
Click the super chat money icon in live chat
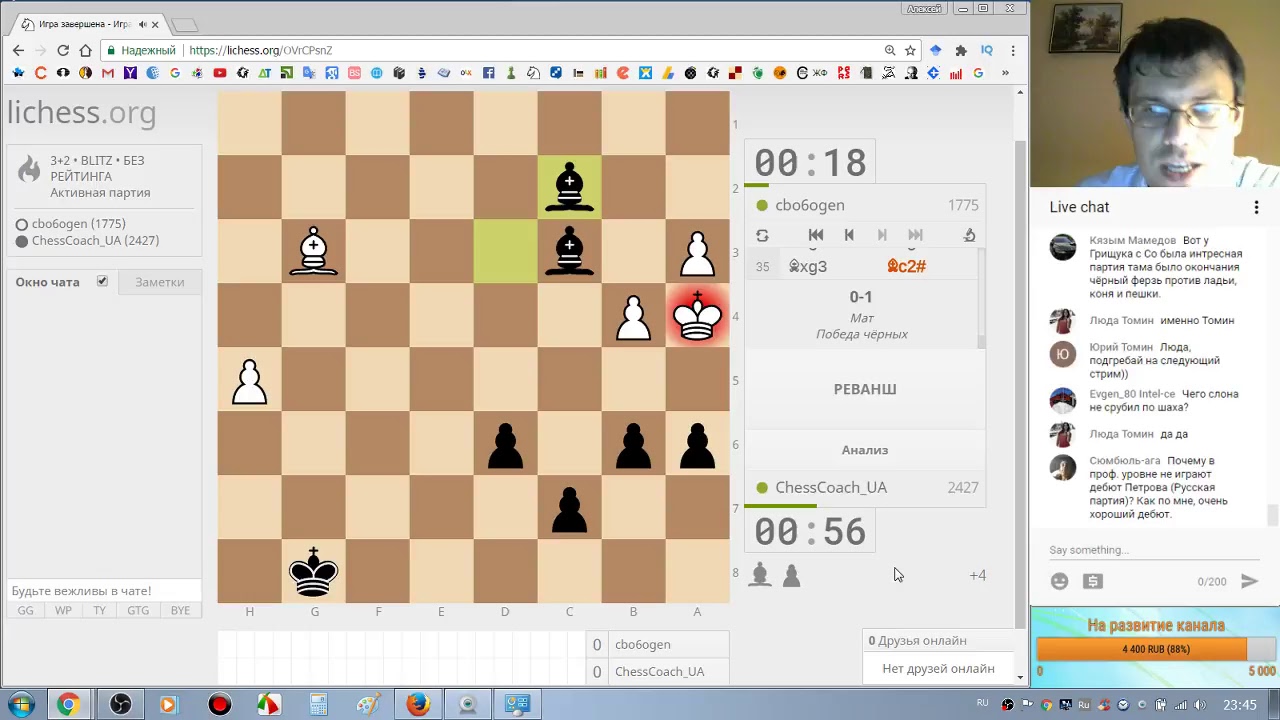pos(1092,581)
